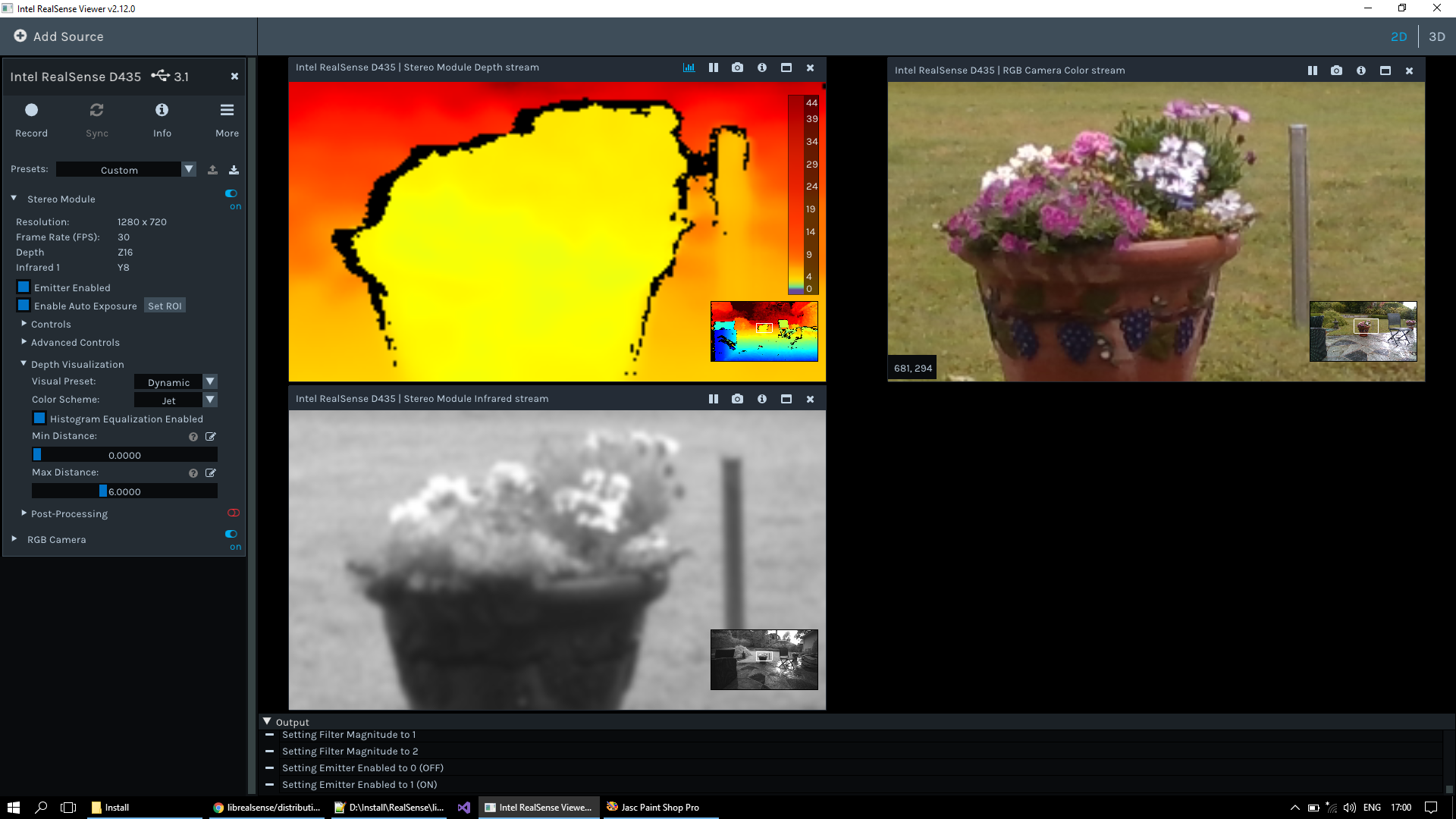Pause the Depth stream
Image resolution: width=1456 pixels, height=819 pixels.
pyautogui.click(x=713, y=67)
